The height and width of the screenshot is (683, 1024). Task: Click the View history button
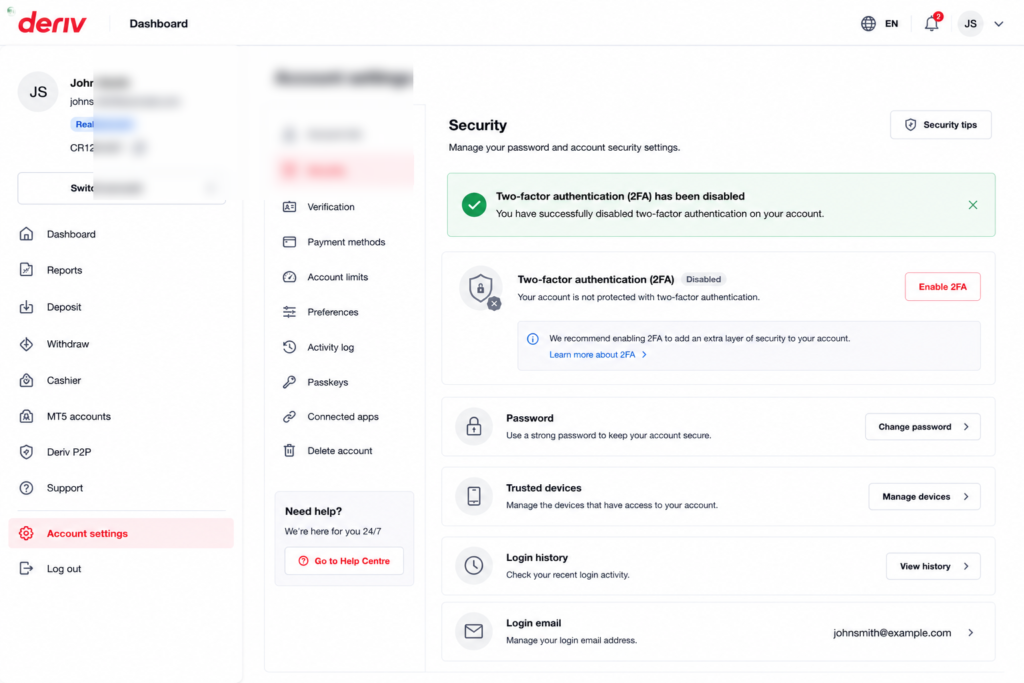(933, 566)
